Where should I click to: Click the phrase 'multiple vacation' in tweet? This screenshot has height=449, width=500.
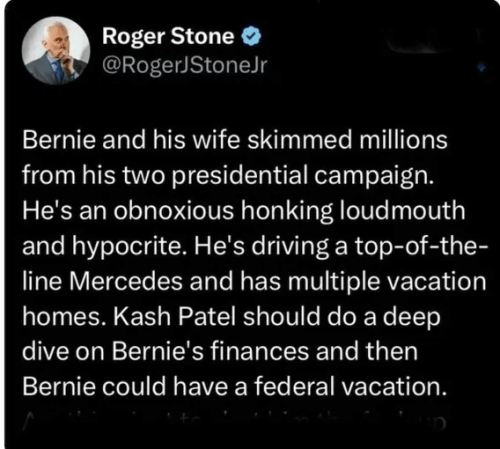[x=387, y=282]
